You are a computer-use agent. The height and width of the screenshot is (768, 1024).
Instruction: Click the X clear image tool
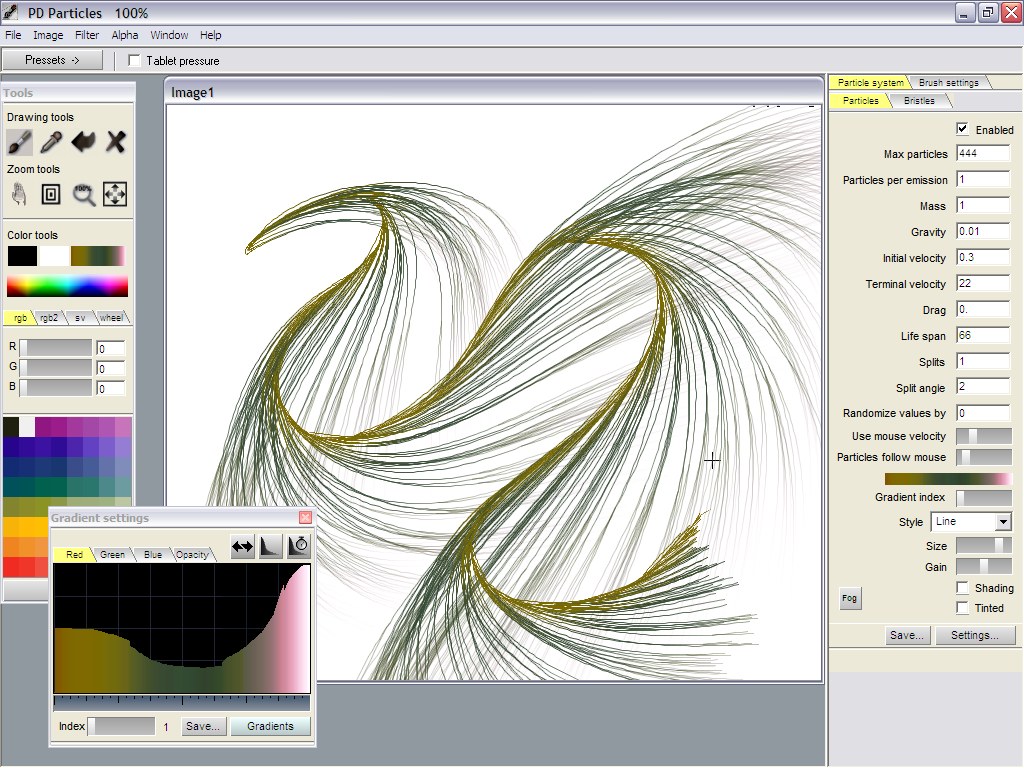(116, 142)
